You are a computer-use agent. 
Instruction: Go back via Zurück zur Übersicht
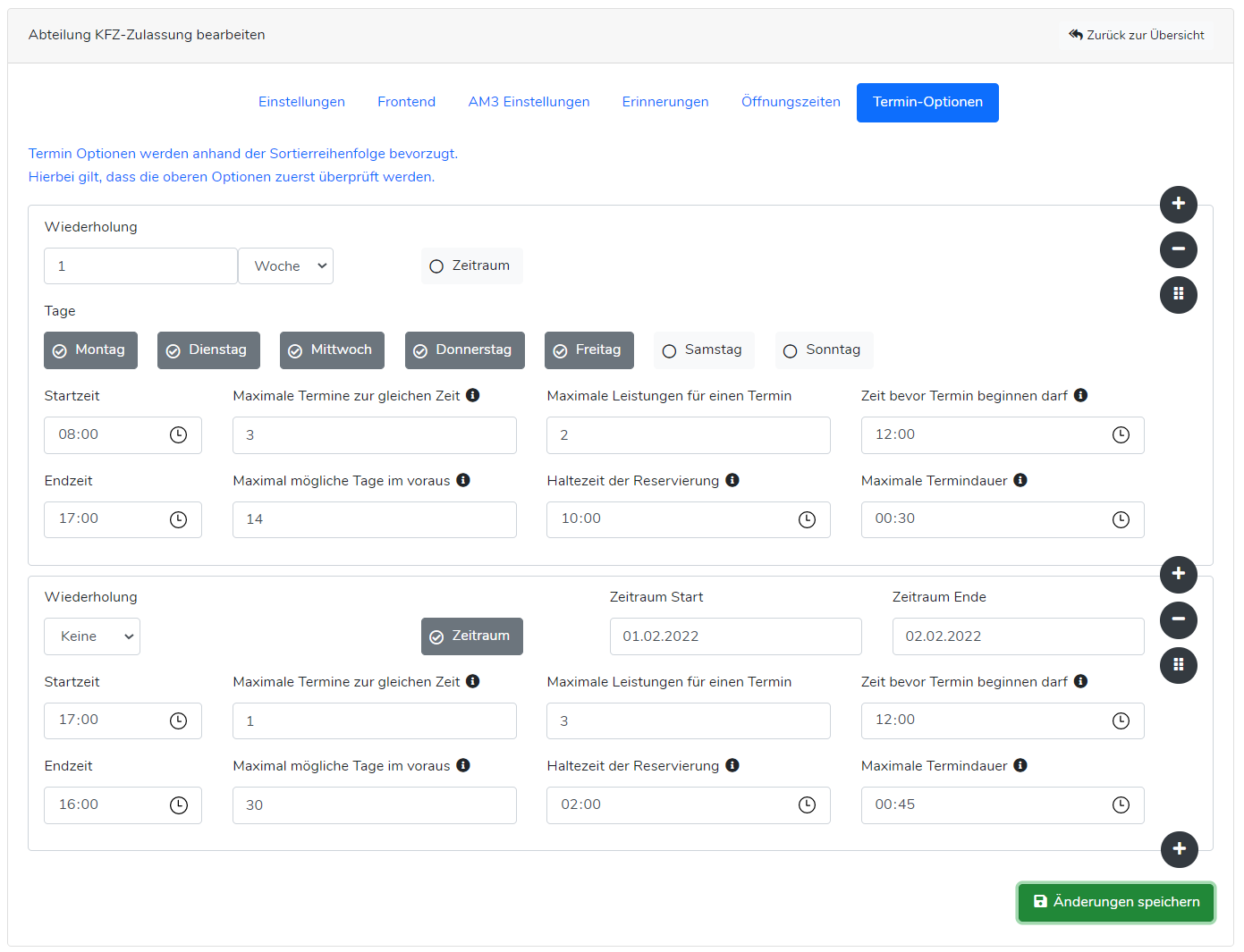click(x=1137, y=35)
